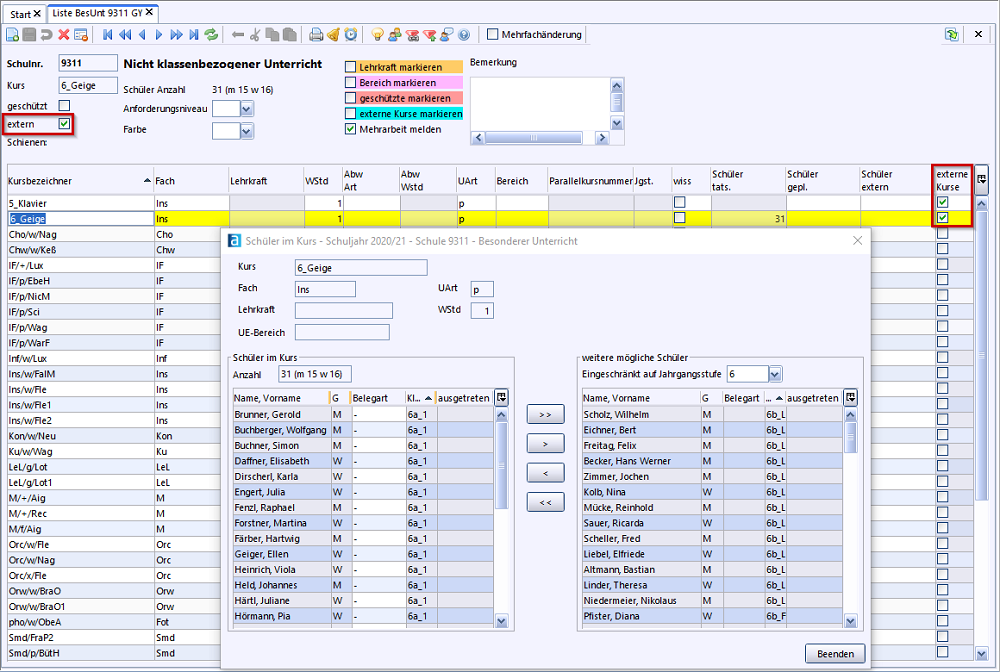Enable Lehrkraft markieren checkbox
The image size is (1000, 672).
(350, 67)
